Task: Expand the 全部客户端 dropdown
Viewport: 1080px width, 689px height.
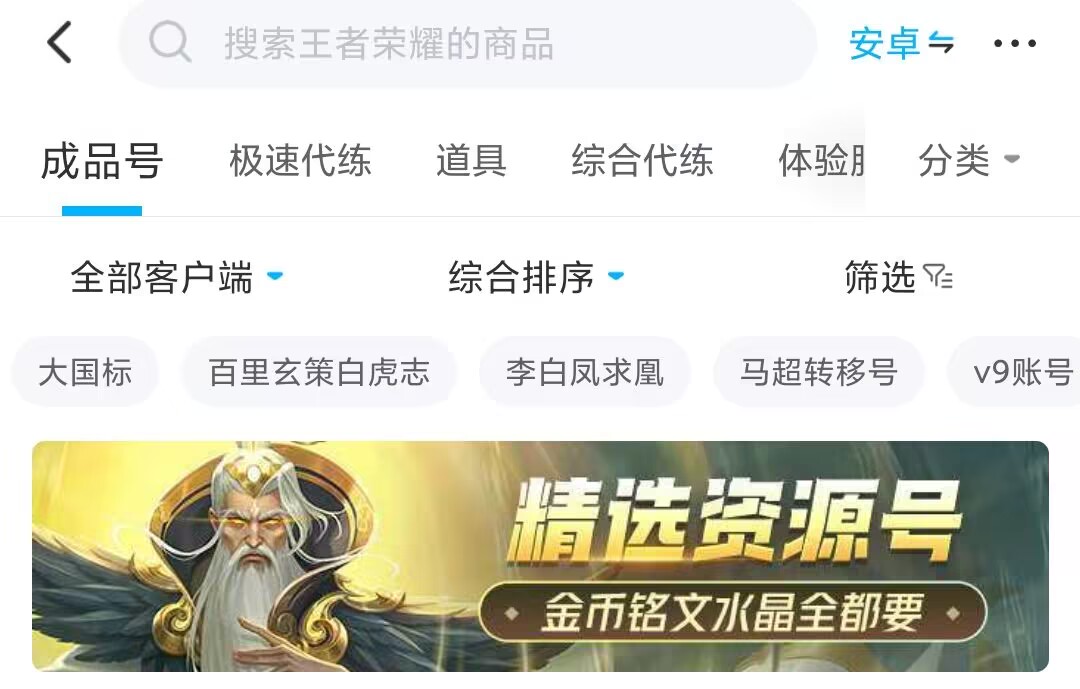Action: coord(177,277)
